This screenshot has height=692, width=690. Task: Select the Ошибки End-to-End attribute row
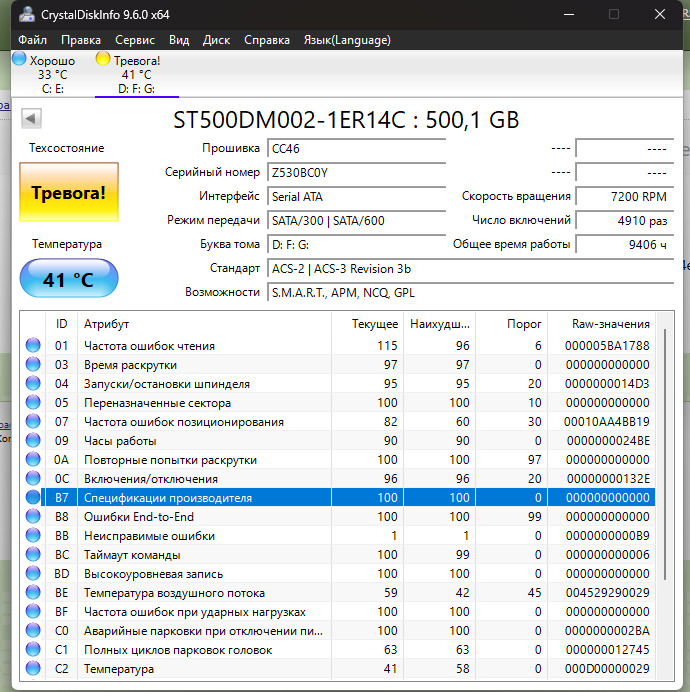pos(200,517)
